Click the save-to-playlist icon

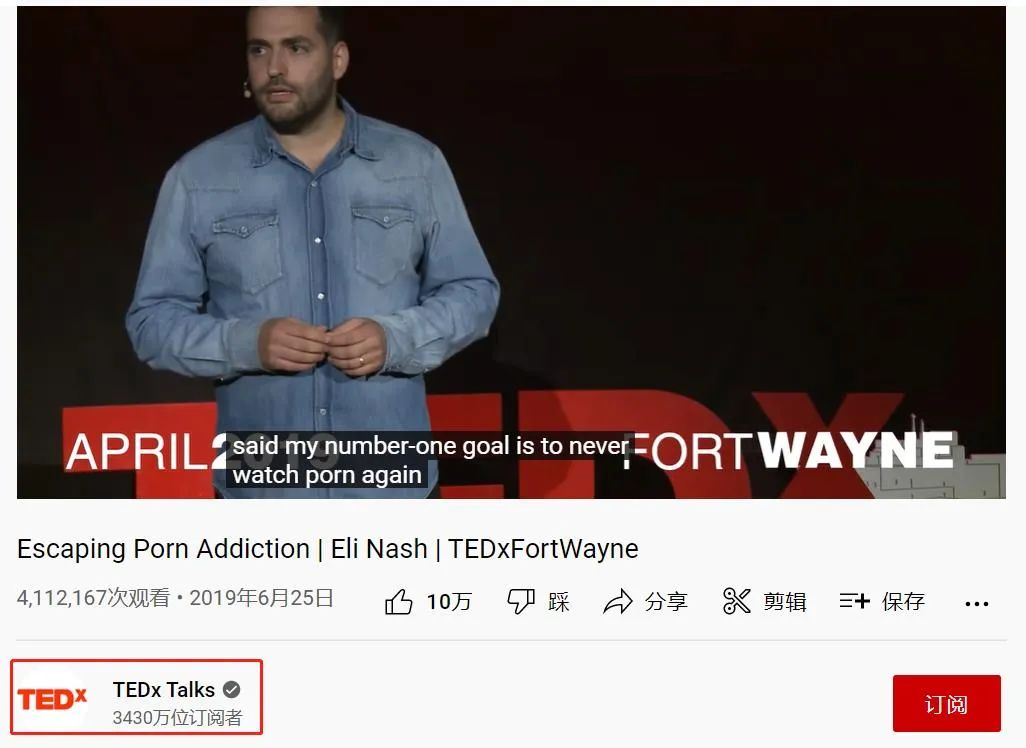point(855,600)
